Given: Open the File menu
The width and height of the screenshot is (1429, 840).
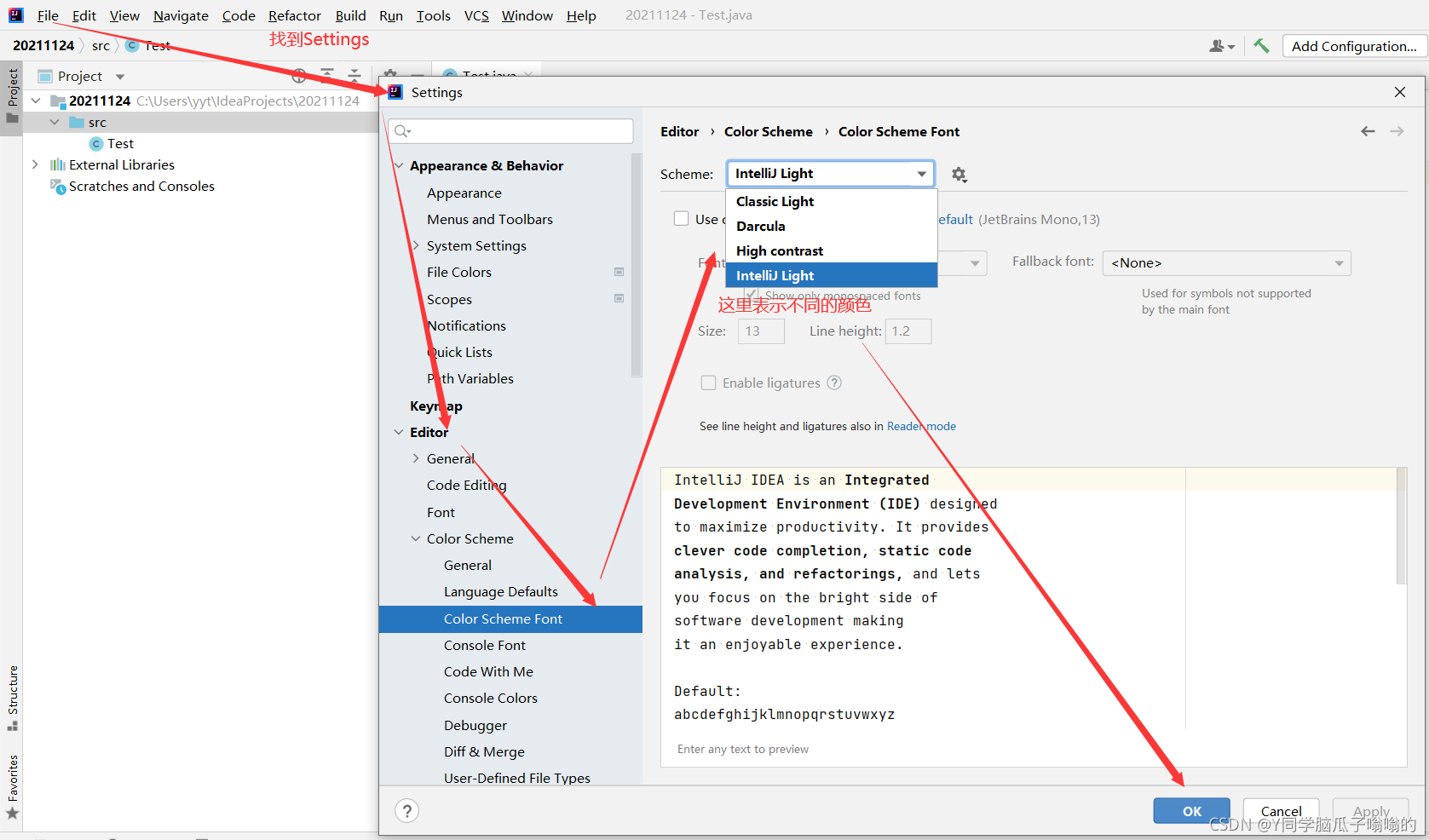Looking at the screenshot, I should click(48, 15).
